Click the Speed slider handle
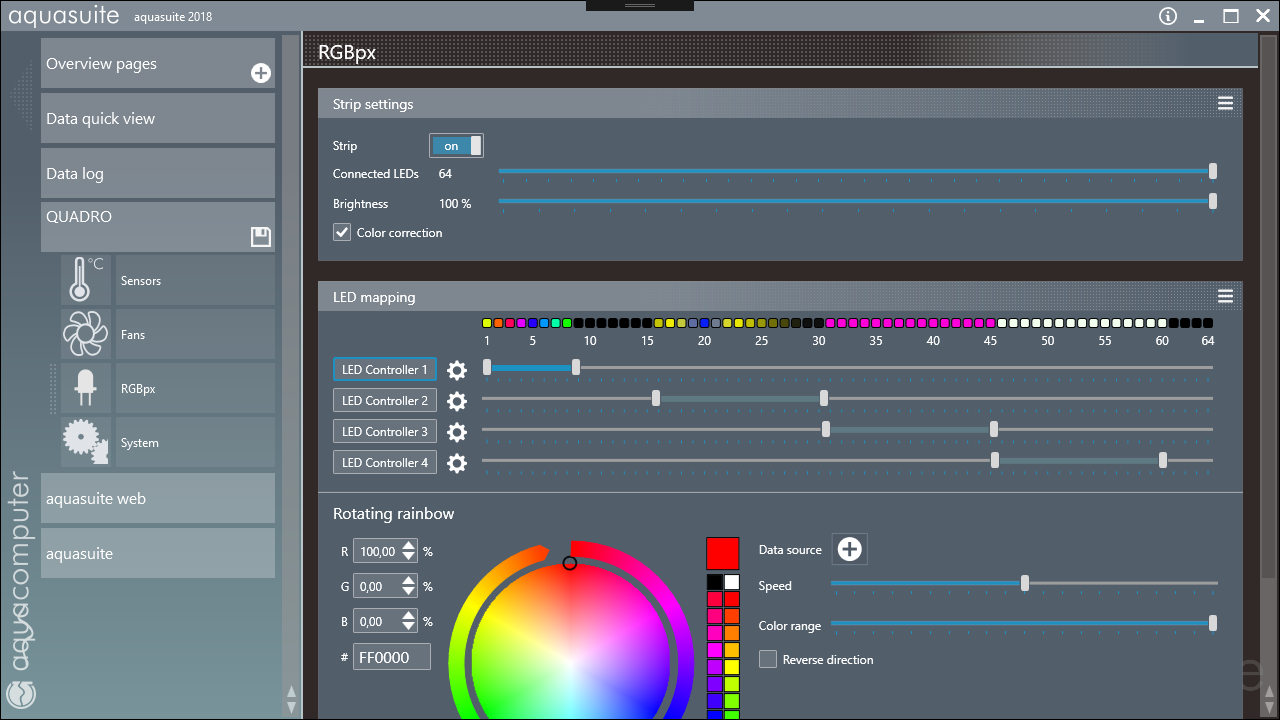Screen dimensions: 1280x720 [1025, 584]
